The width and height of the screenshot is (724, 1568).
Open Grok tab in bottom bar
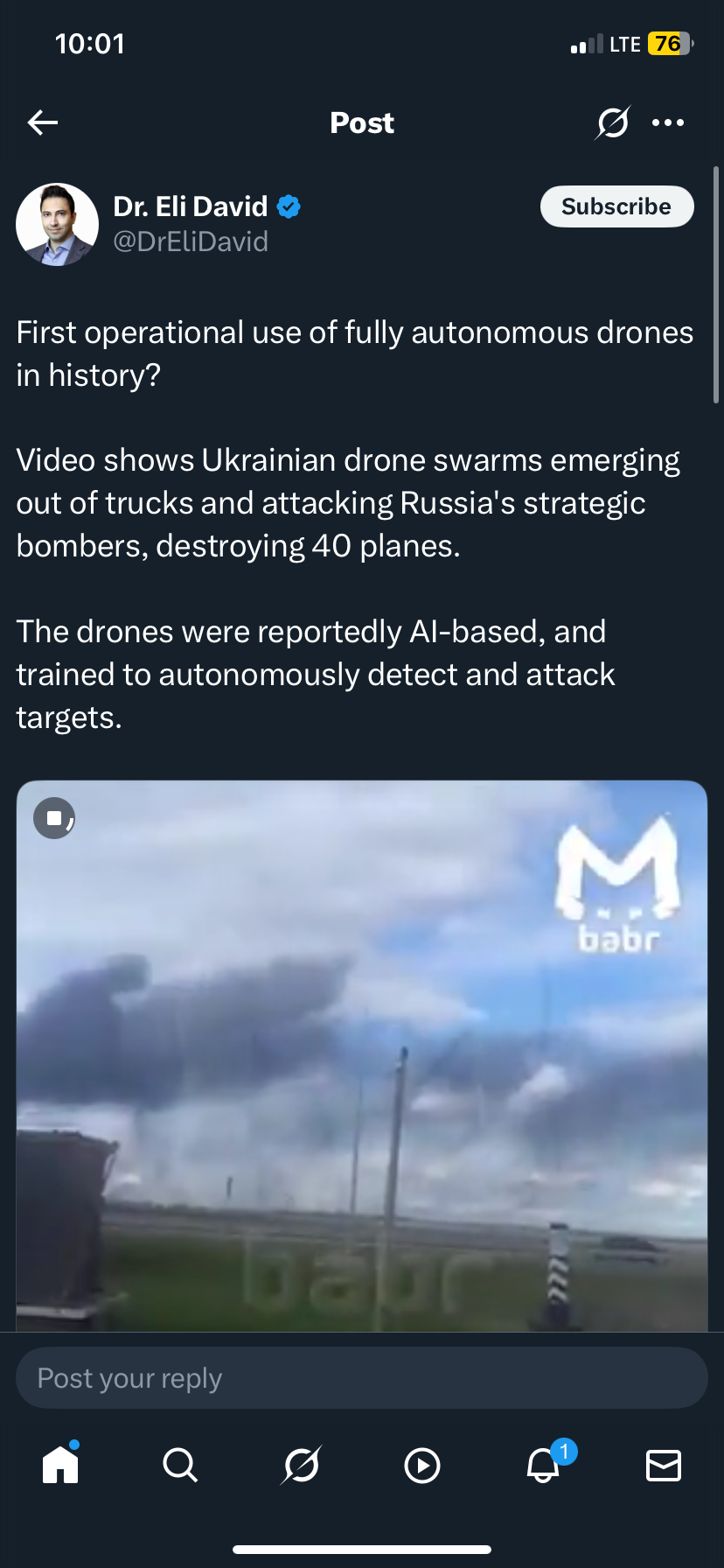tap(302, 1465)
